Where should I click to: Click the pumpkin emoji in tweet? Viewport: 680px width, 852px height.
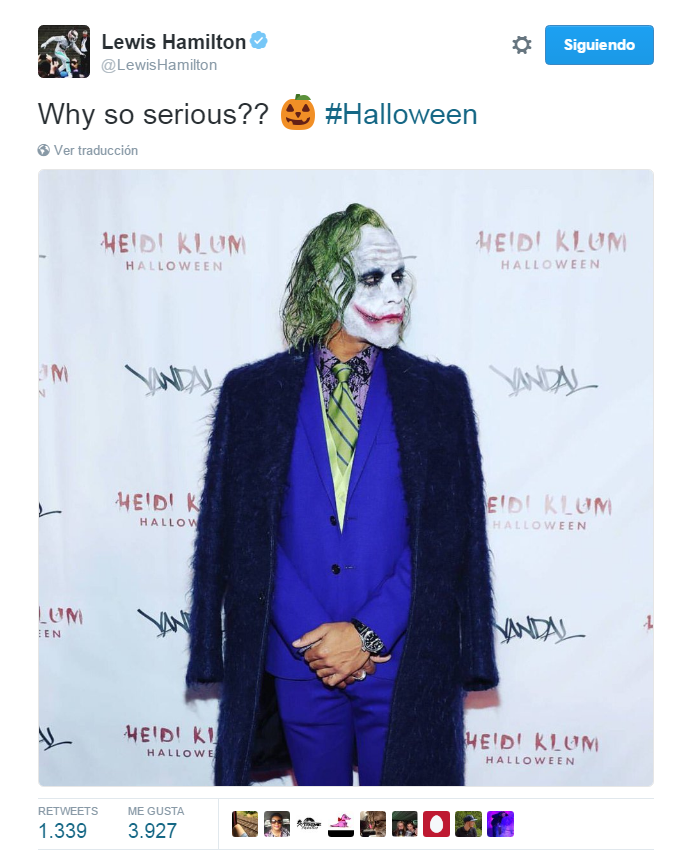click(298, 112)
